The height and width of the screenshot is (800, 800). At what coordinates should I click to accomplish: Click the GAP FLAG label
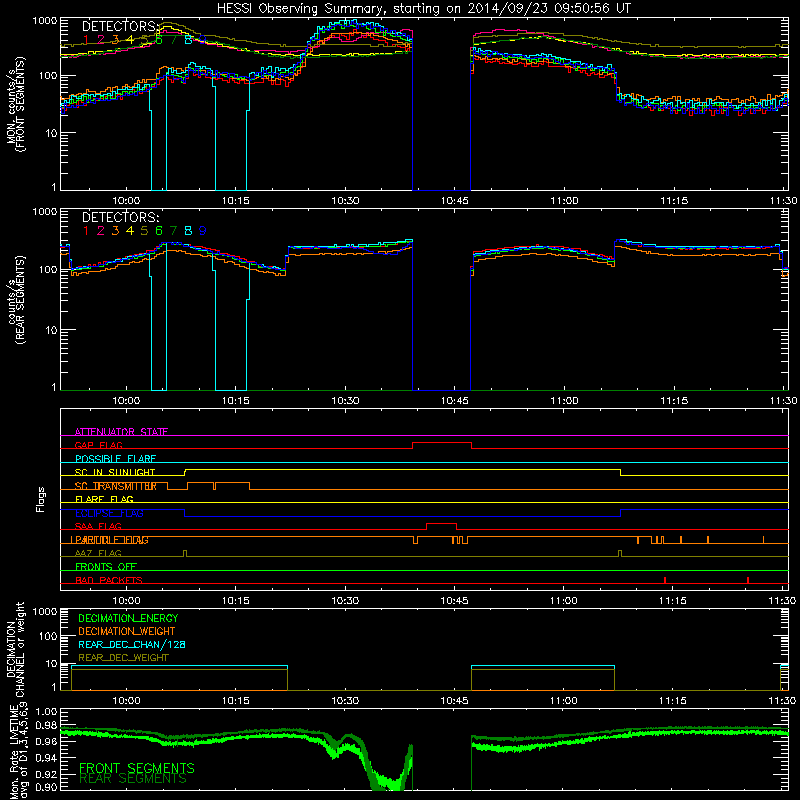point(99,445)
